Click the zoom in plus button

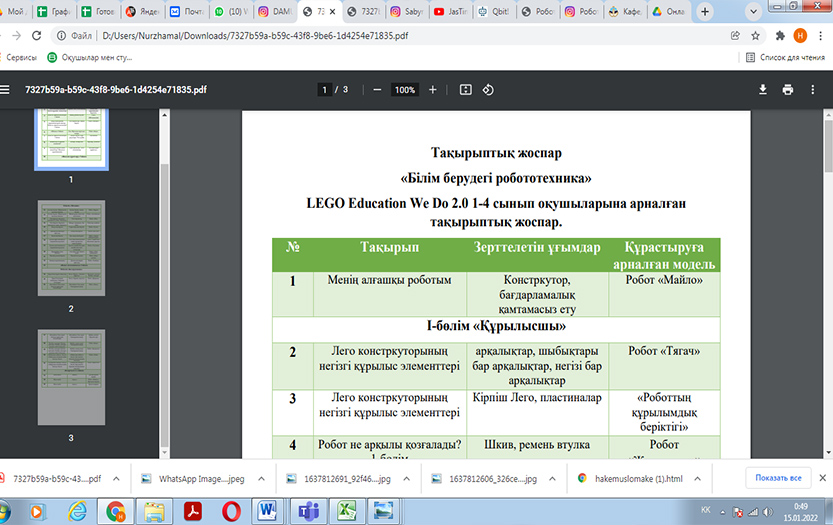coord(432,89)
